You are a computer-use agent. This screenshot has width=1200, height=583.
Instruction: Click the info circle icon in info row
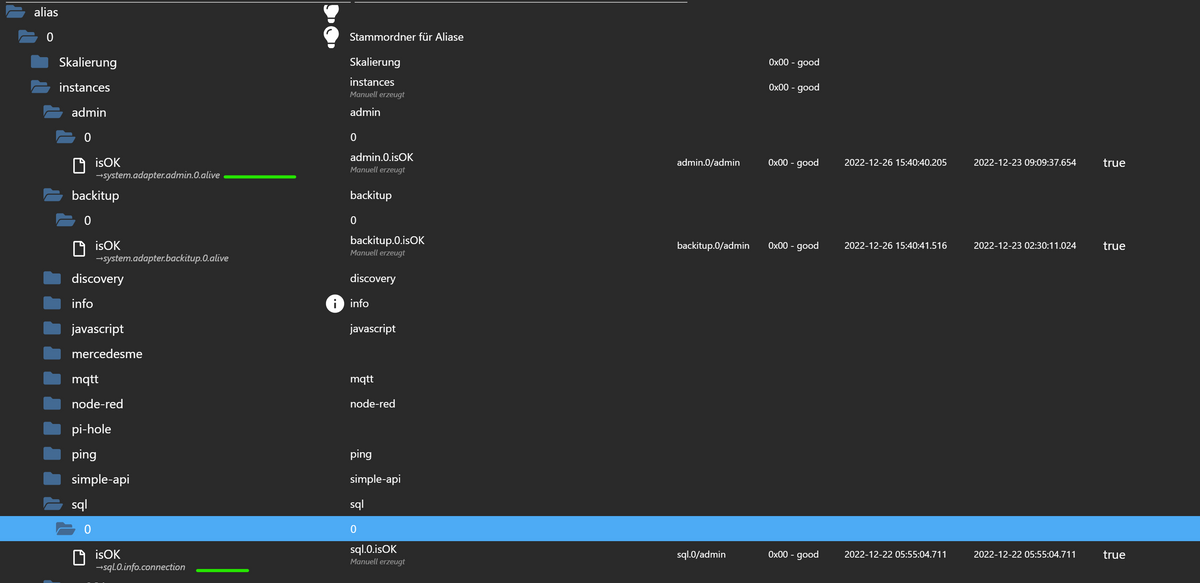pos(335,303)
